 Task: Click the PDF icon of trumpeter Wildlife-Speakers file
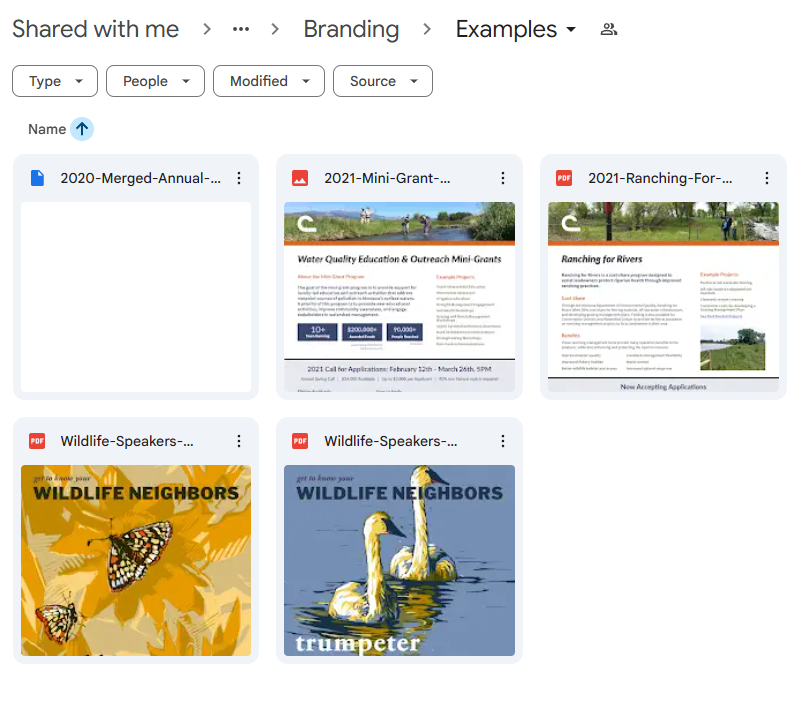point(300,441)
